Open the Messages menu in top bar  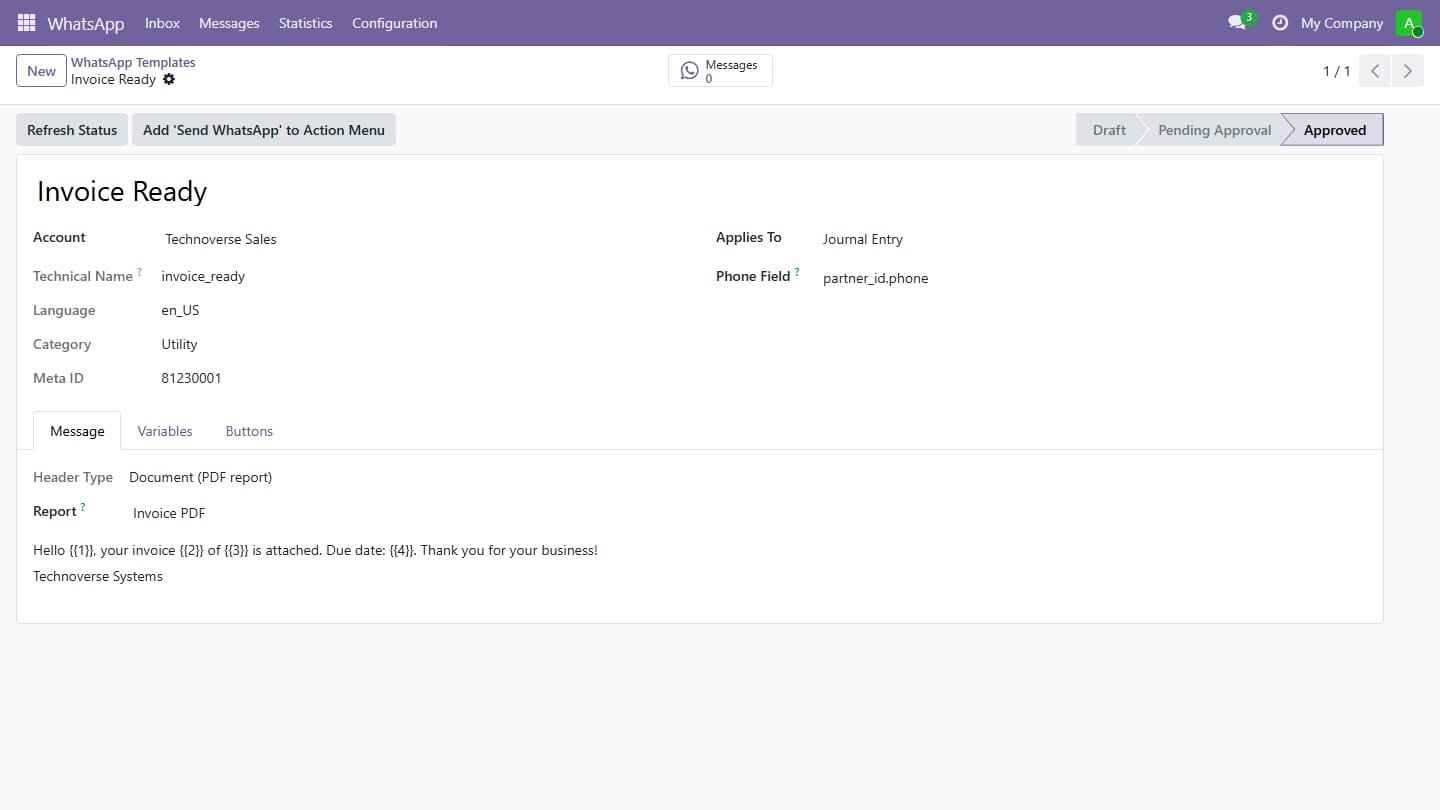(x=229, y=23)
